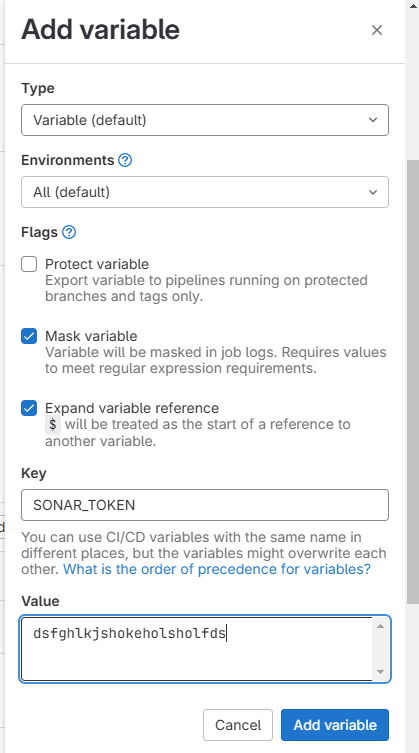Click the Value textarea up arrow
This screenshot has height=753, width=419.
pos(381,626)
